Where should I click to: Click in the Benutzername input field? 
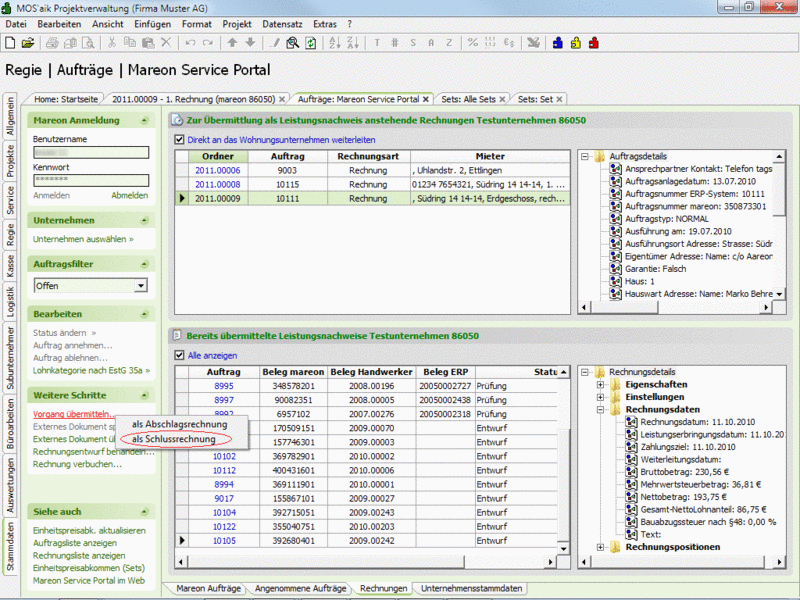point(91,153)
